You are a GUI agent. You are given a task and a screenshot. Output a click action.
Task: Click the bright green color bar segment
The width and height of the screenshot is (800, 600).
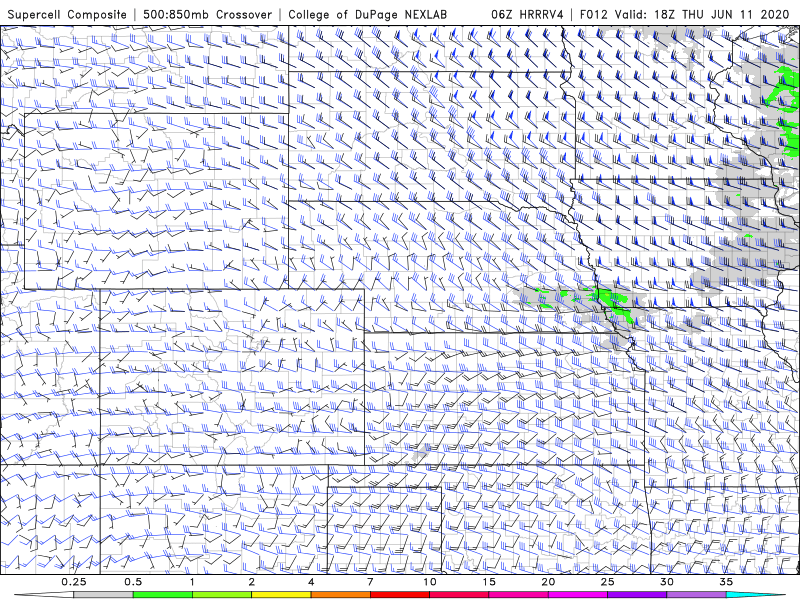click(x=163, y=595)
